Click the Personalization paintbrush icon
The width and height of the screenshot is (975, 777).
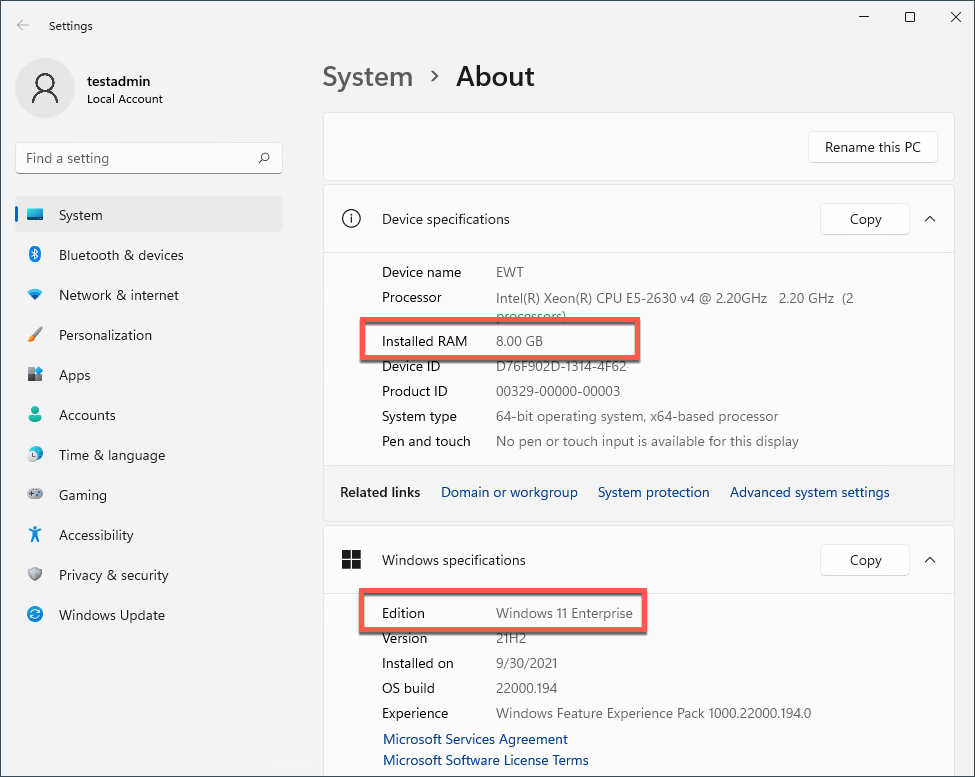coord(35,334)
